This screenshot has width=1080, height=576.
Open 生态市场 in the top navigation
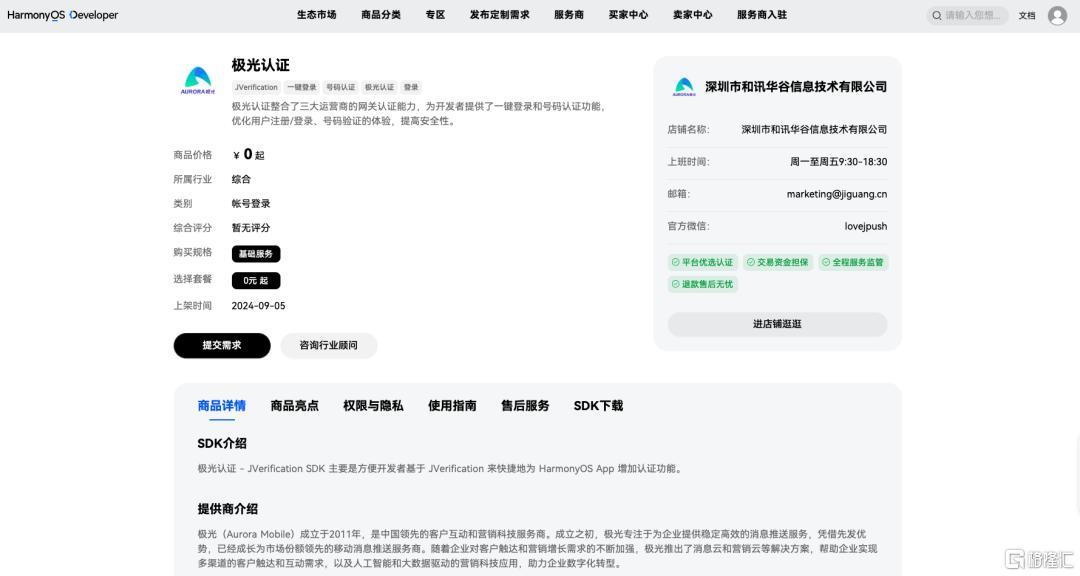[x=317, y=14]
